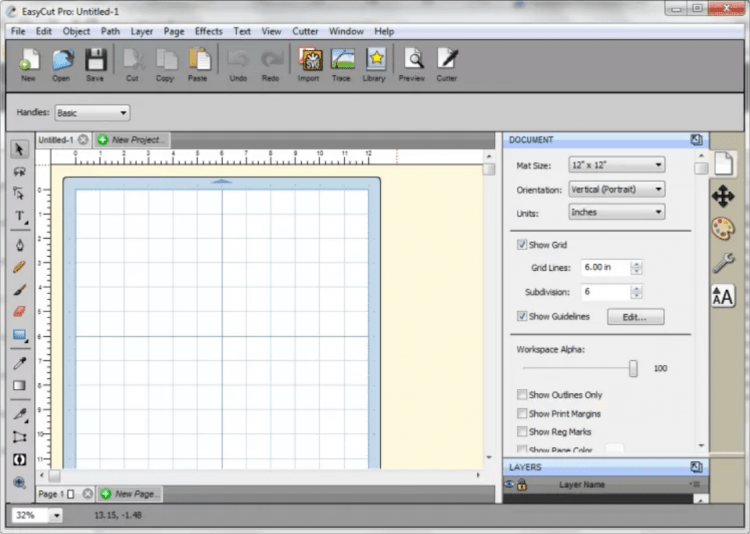
Task: Create a new file with New icon
Action: tap(29, 65)
